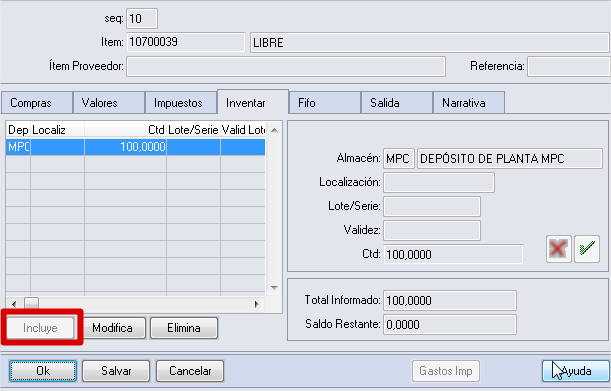The height and width of the screenshot is (391, 611).
Task: Click the Item code field 10700039
Action: click(x=186, y=42)
